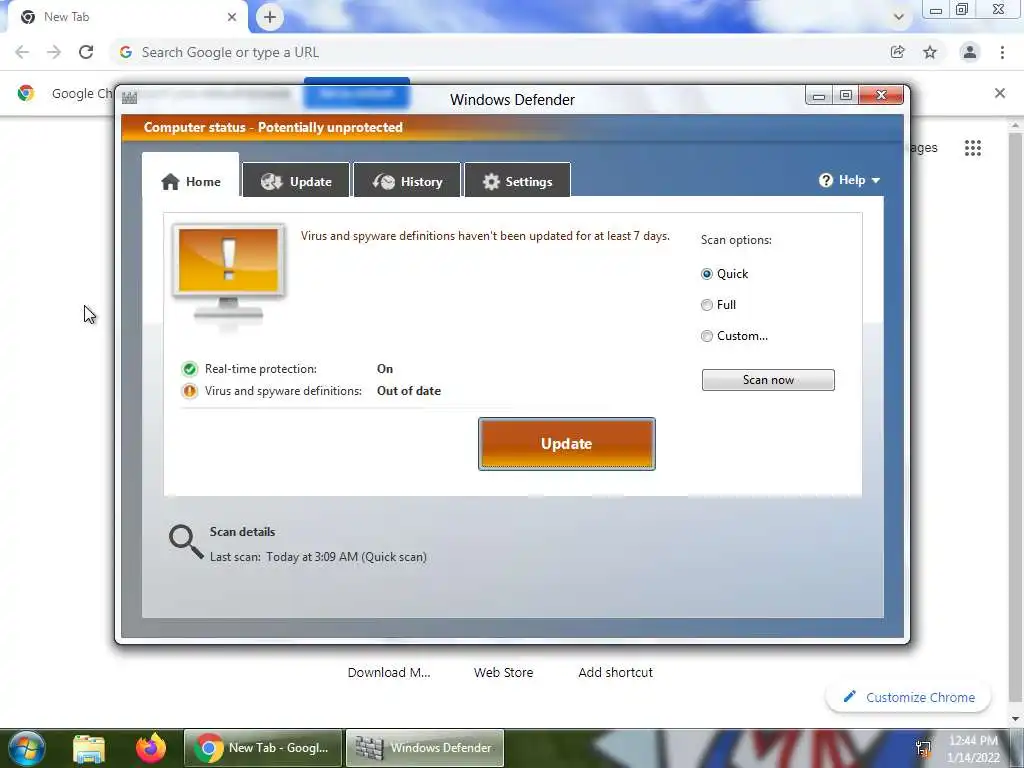The height and width of the screenshot is (768, 1024).
Task: Open the Download M... shortcut
Action: (x=389, y=672)
